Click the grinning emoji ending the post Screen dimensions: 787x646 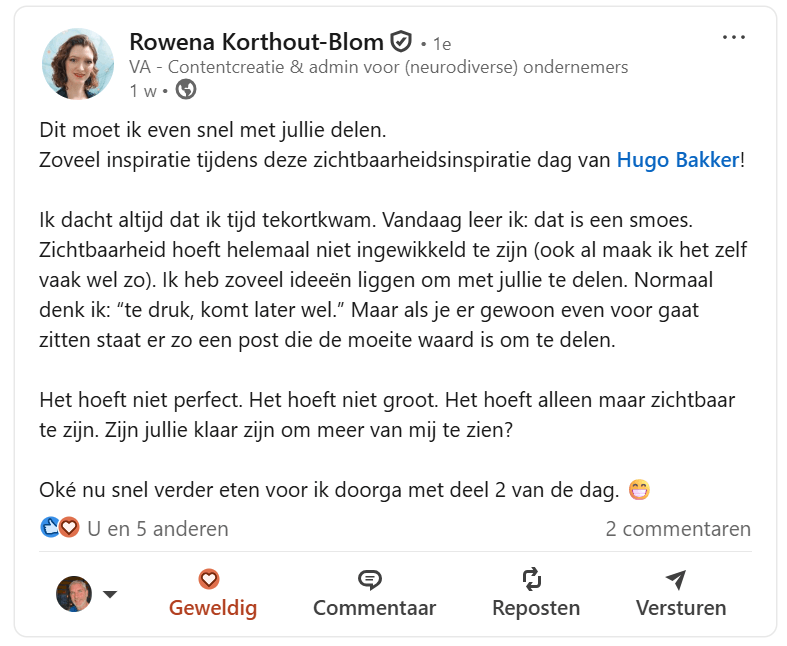(639, 490)
